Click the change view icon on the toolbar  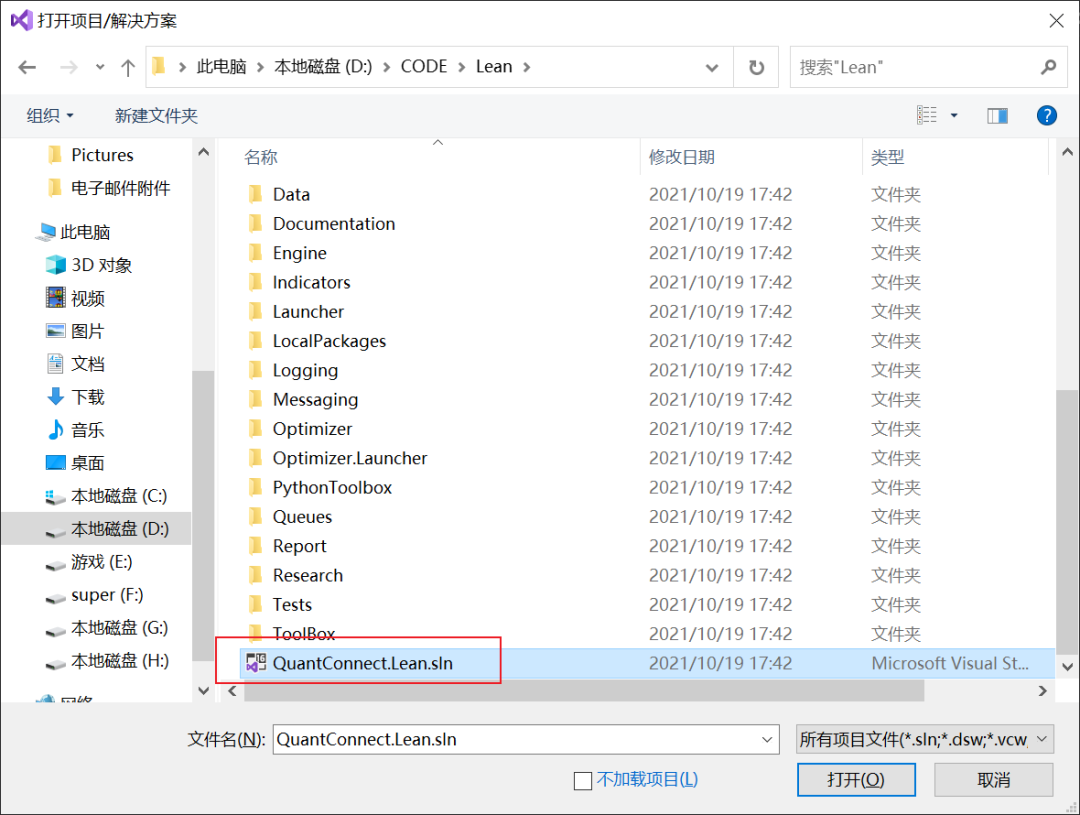click(x=927, y=115)
